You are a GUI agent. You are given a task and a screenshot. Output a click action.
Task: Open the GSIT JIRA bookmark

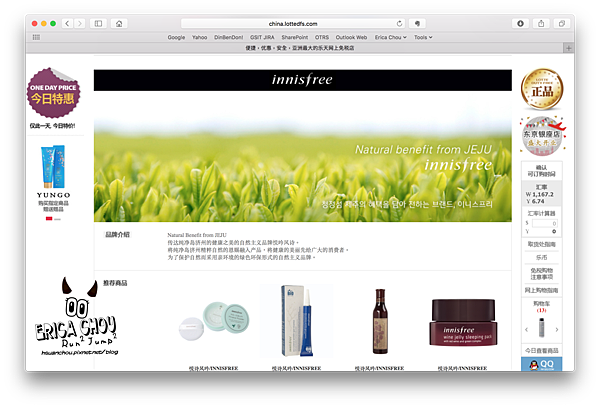[262, 37]
